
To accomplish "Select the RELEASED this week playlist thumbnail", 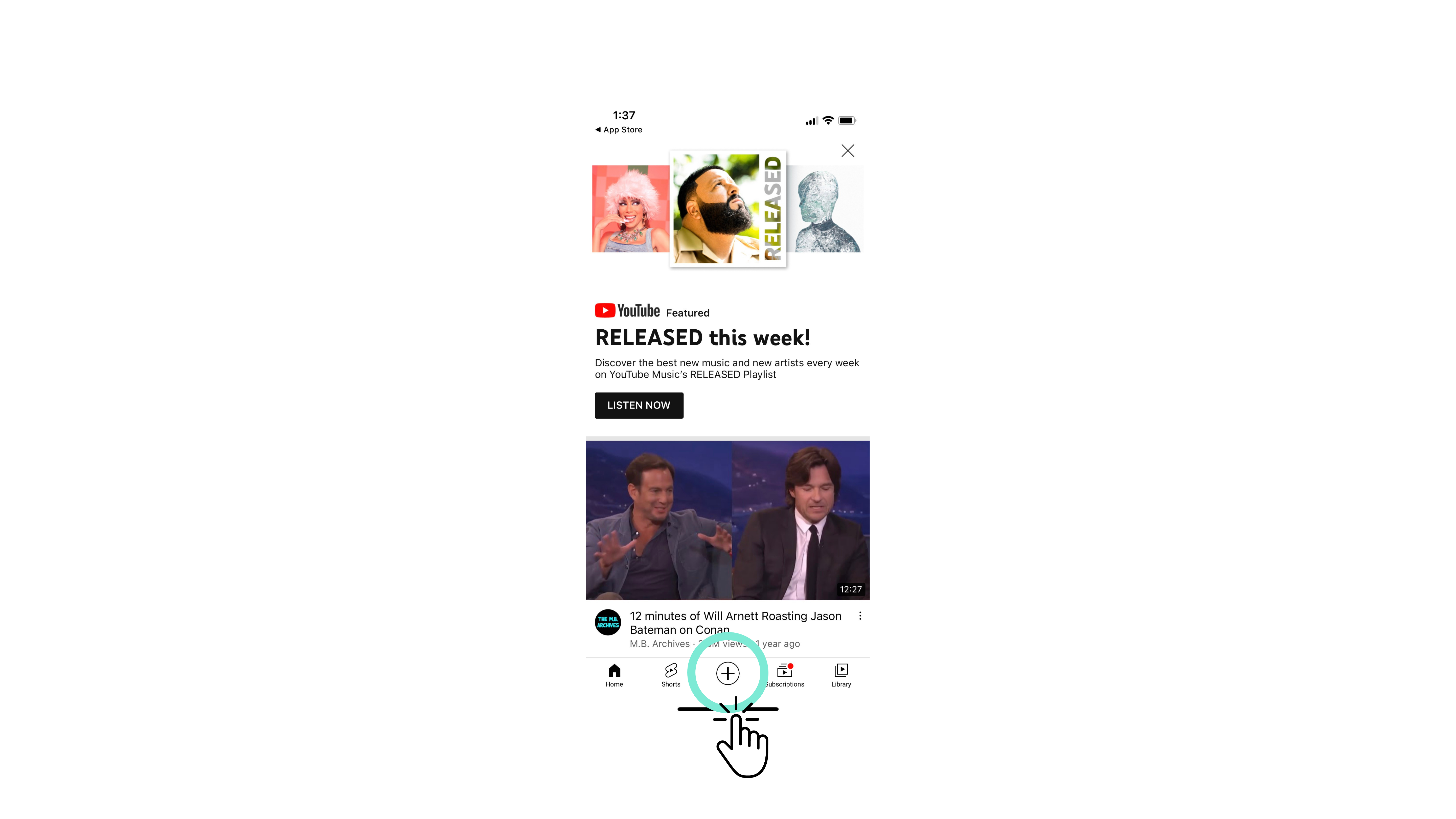I will point(727,208).
